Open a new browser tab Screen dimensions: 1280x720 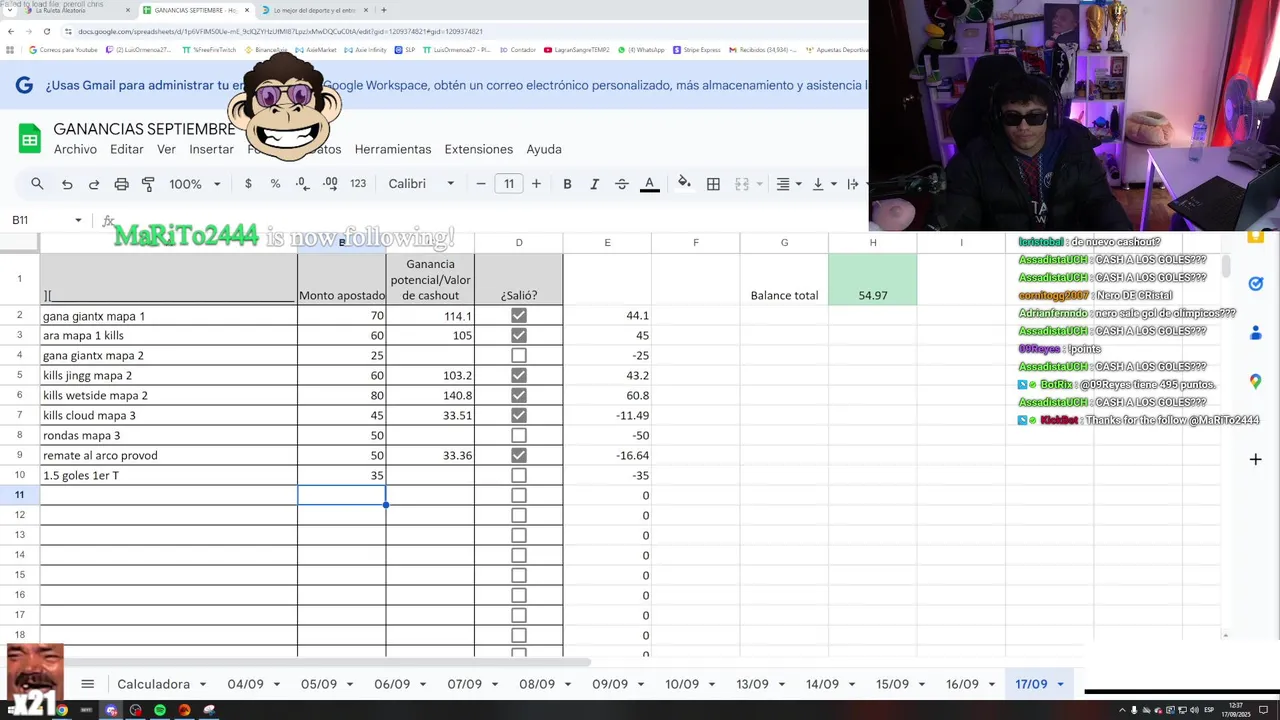coord(384,10)
